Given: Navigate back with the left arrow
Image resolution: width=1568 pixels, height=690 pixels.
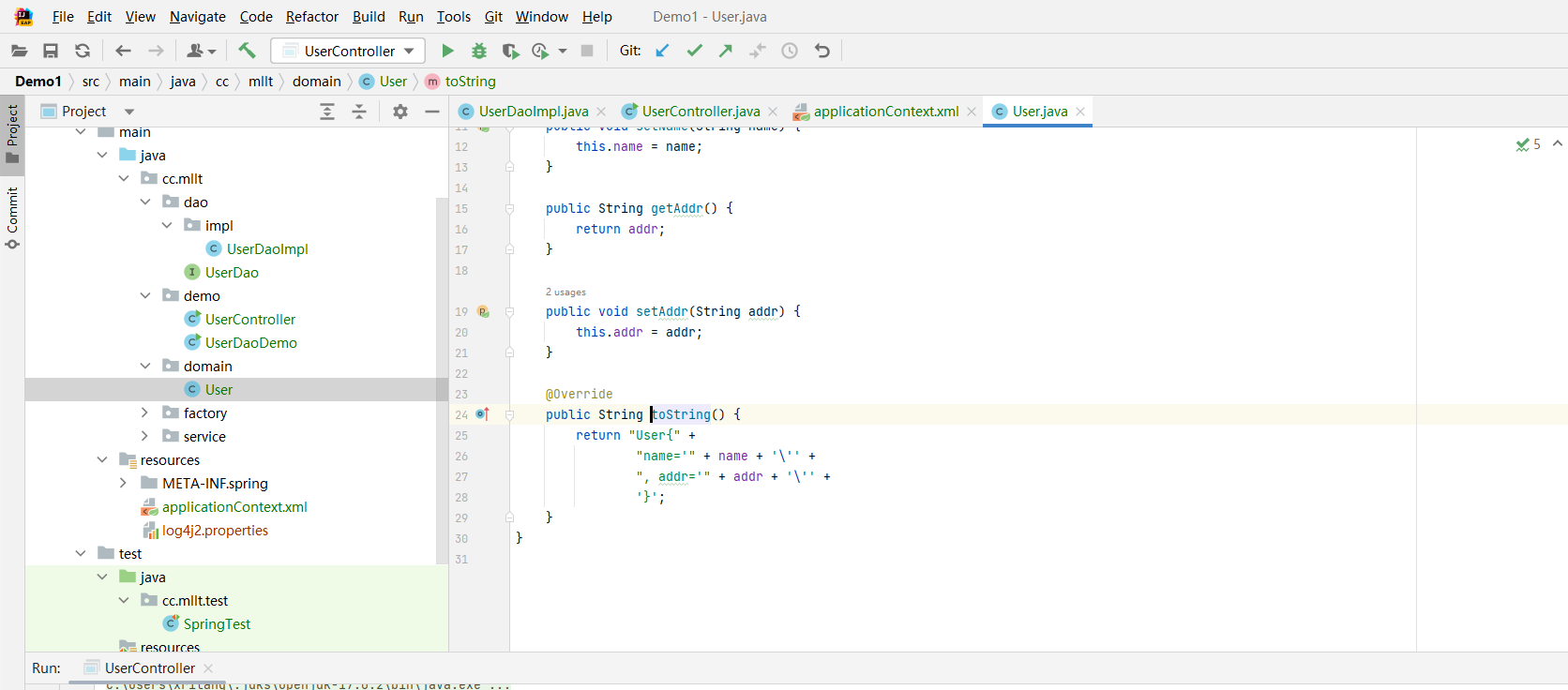Looking at the screenshot, I should (123, 51).
